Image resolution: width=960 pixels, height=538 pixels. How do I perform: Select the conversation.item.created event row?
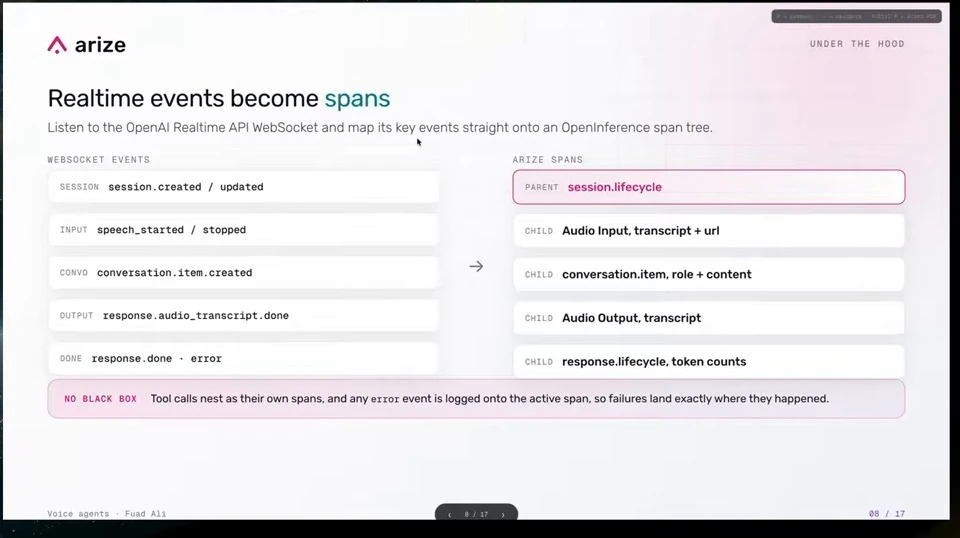click(x=244, y=272)
